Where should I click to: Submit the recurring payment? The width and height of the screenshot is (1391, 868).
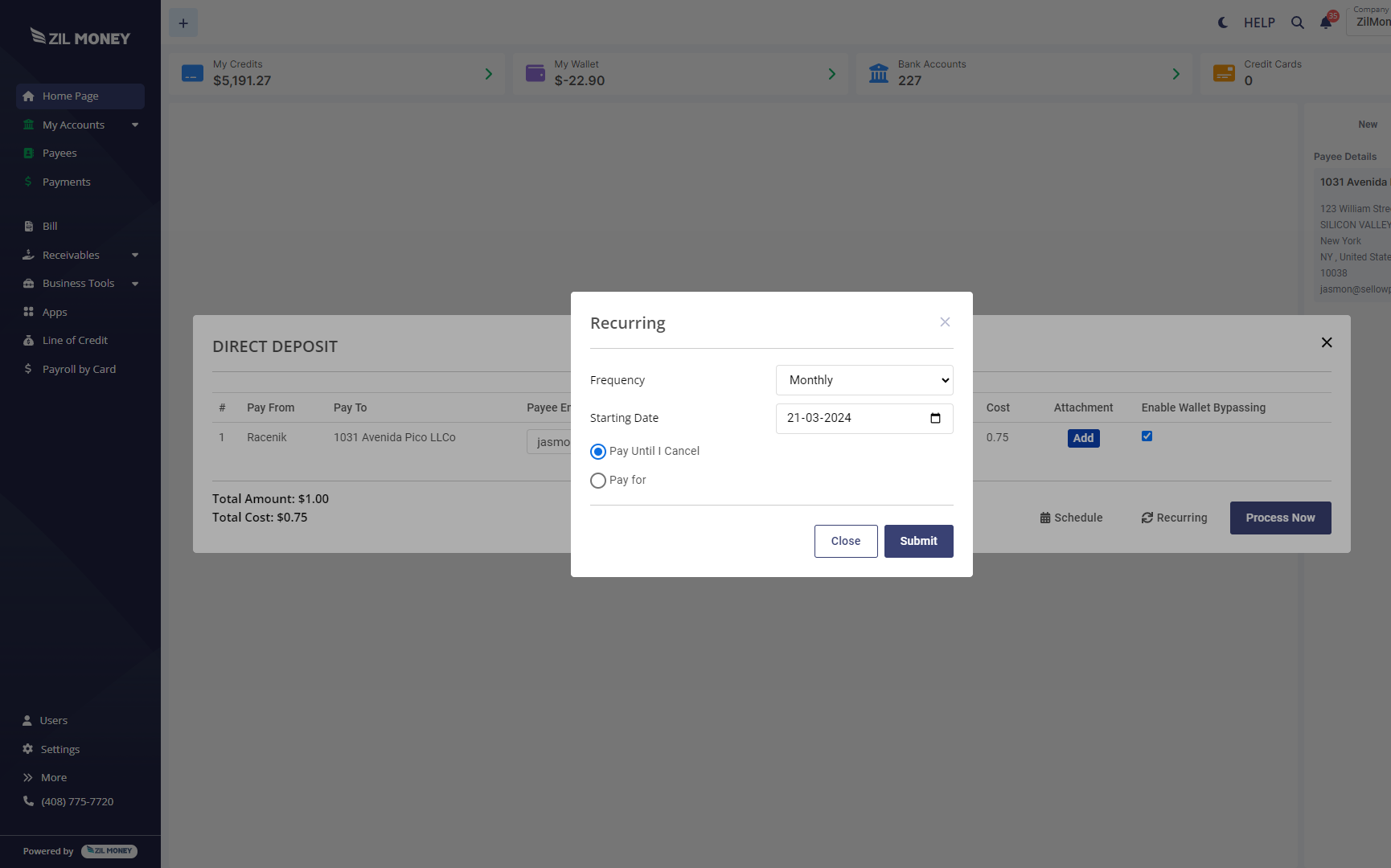[x=918, y=541]
